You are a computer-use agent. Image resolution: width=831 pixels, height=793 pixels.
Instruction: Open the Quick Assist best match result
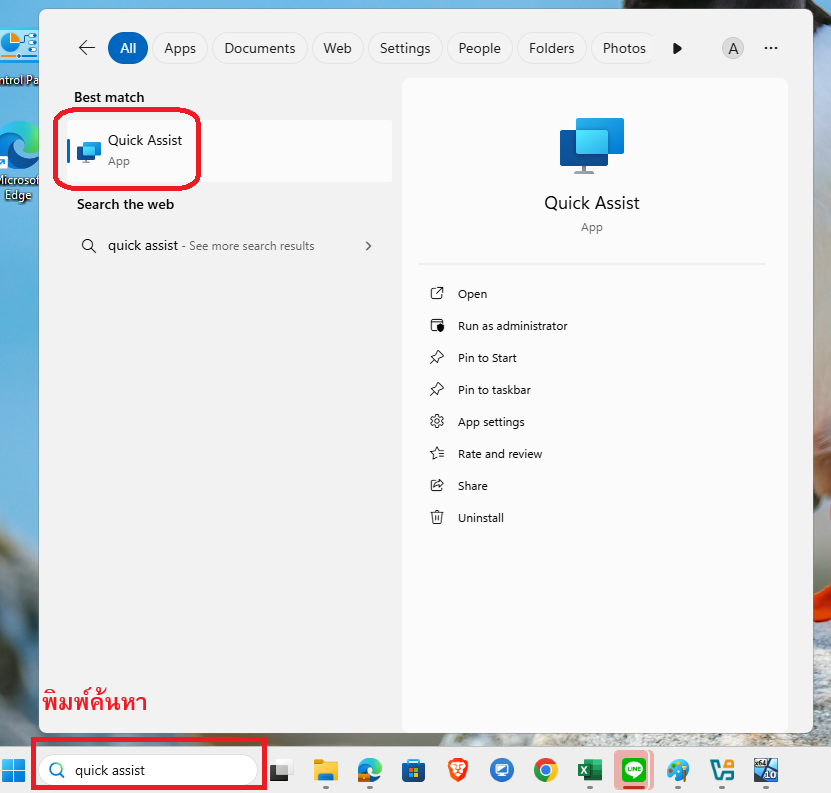coord(229,151)
